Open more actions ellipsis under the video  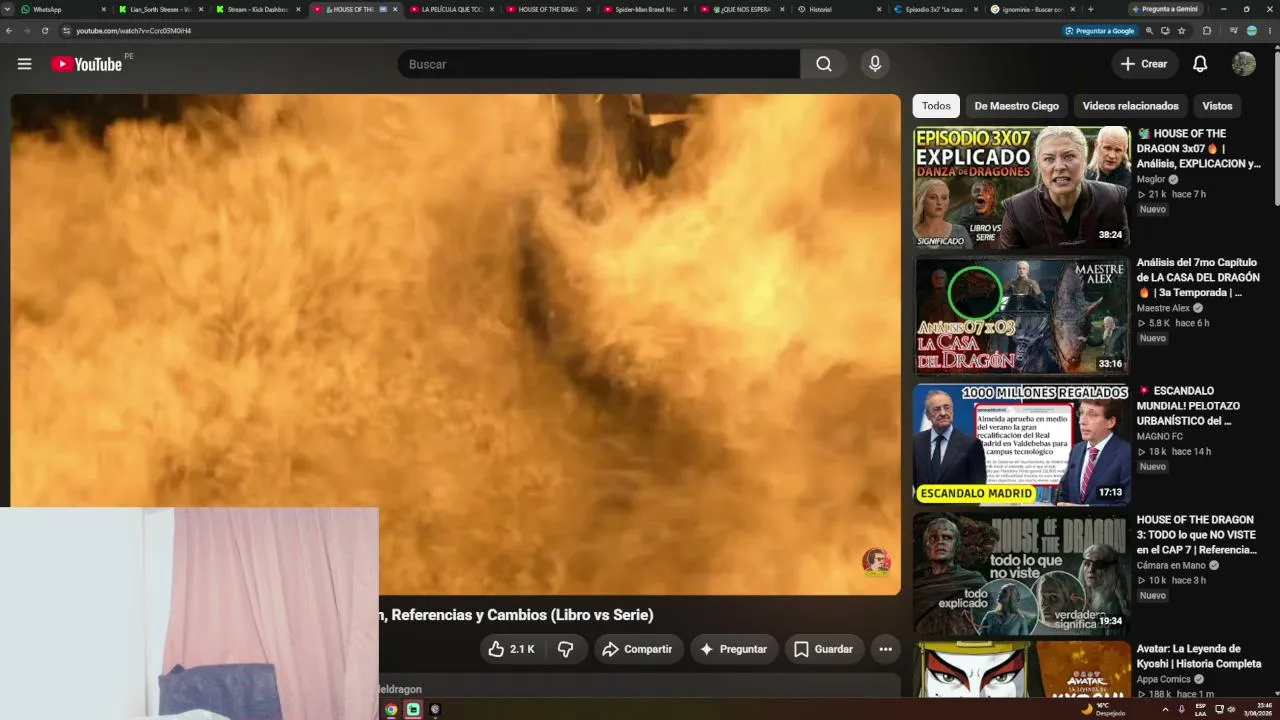point(885,649)
